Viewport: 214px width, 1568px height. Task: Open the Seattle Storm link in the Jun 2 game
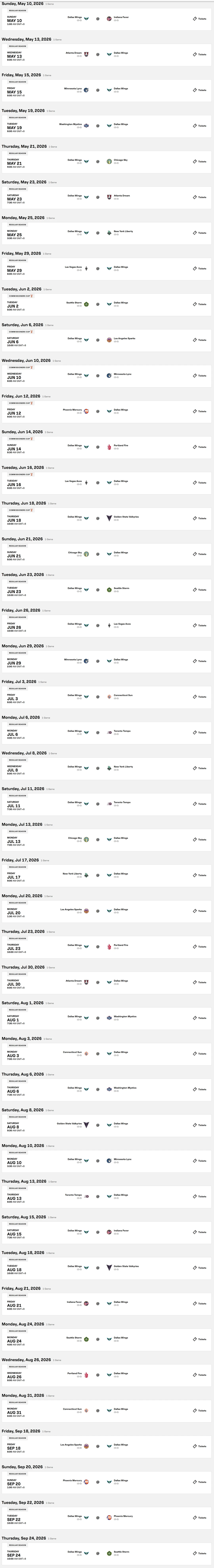74,302
